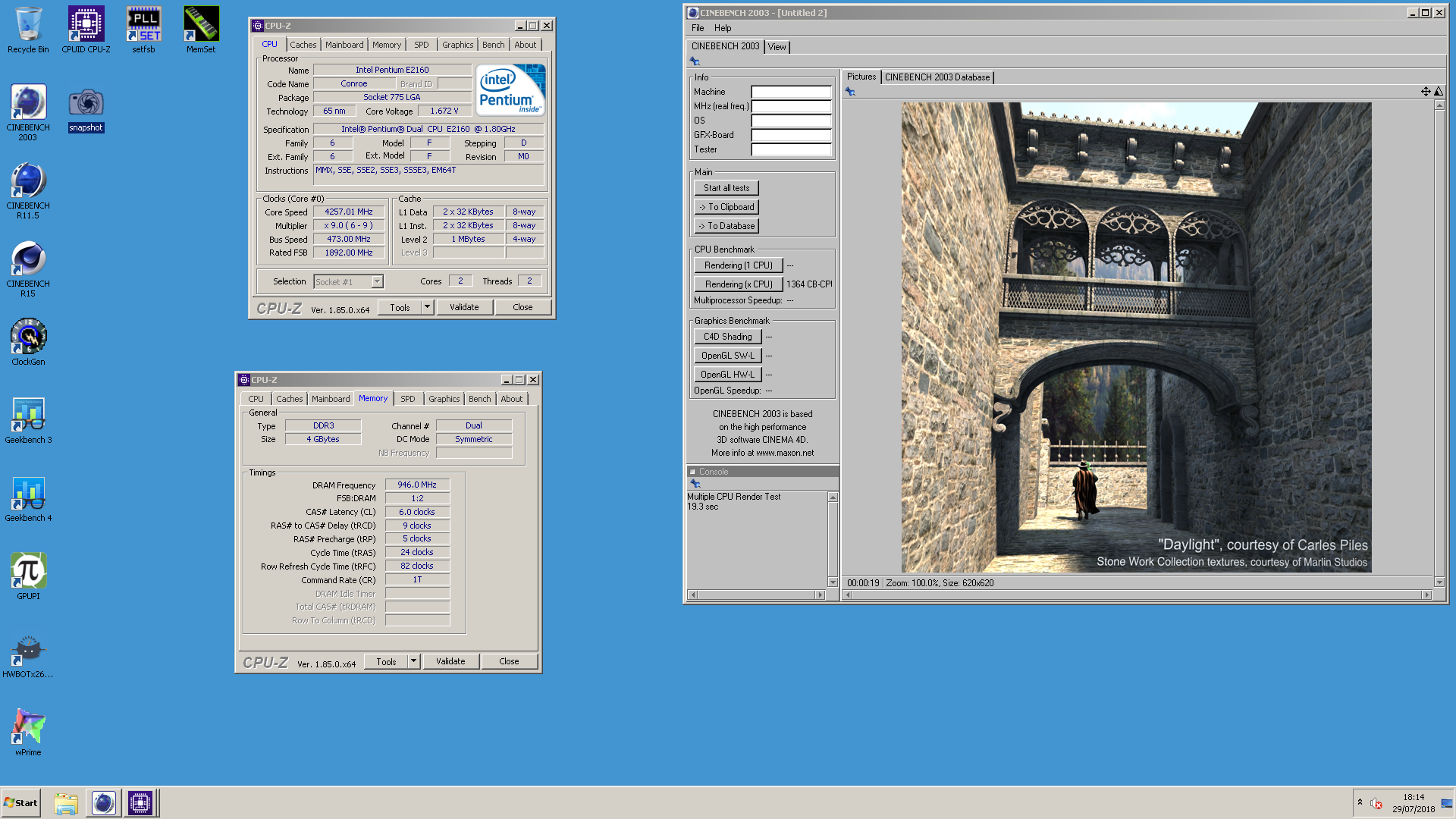Open the Recycle Bin desktop icon
1456x819 pixels.
pyautogui.click(x=28, y=30)
